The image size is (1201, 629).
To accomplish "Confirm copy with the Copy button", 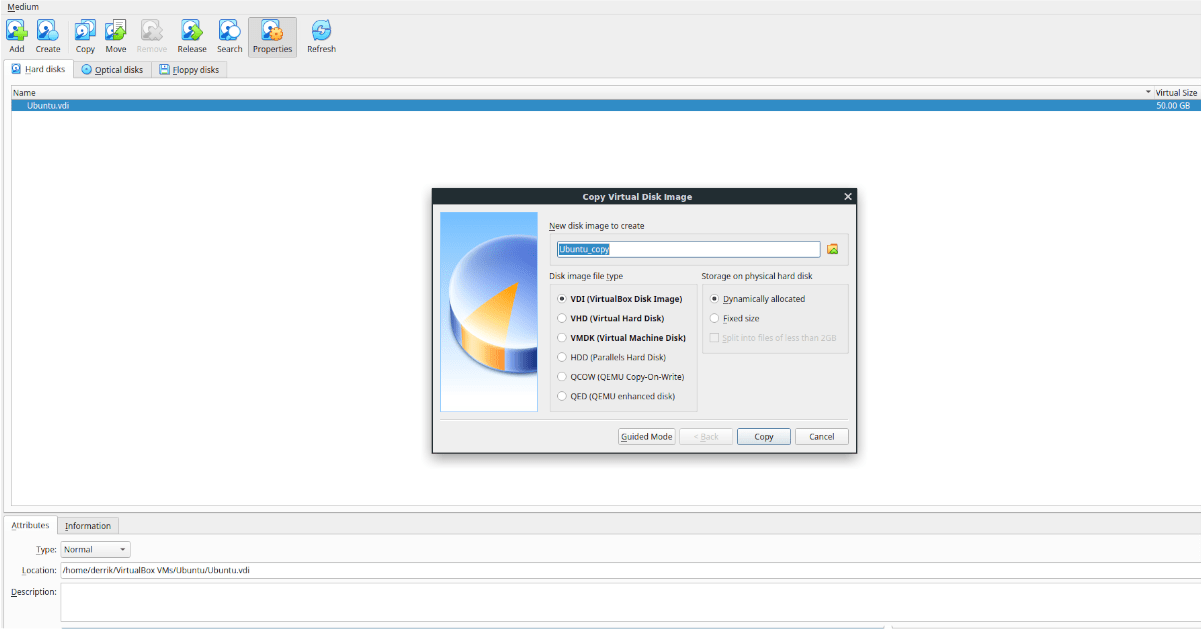I will (x=763, y=436).
